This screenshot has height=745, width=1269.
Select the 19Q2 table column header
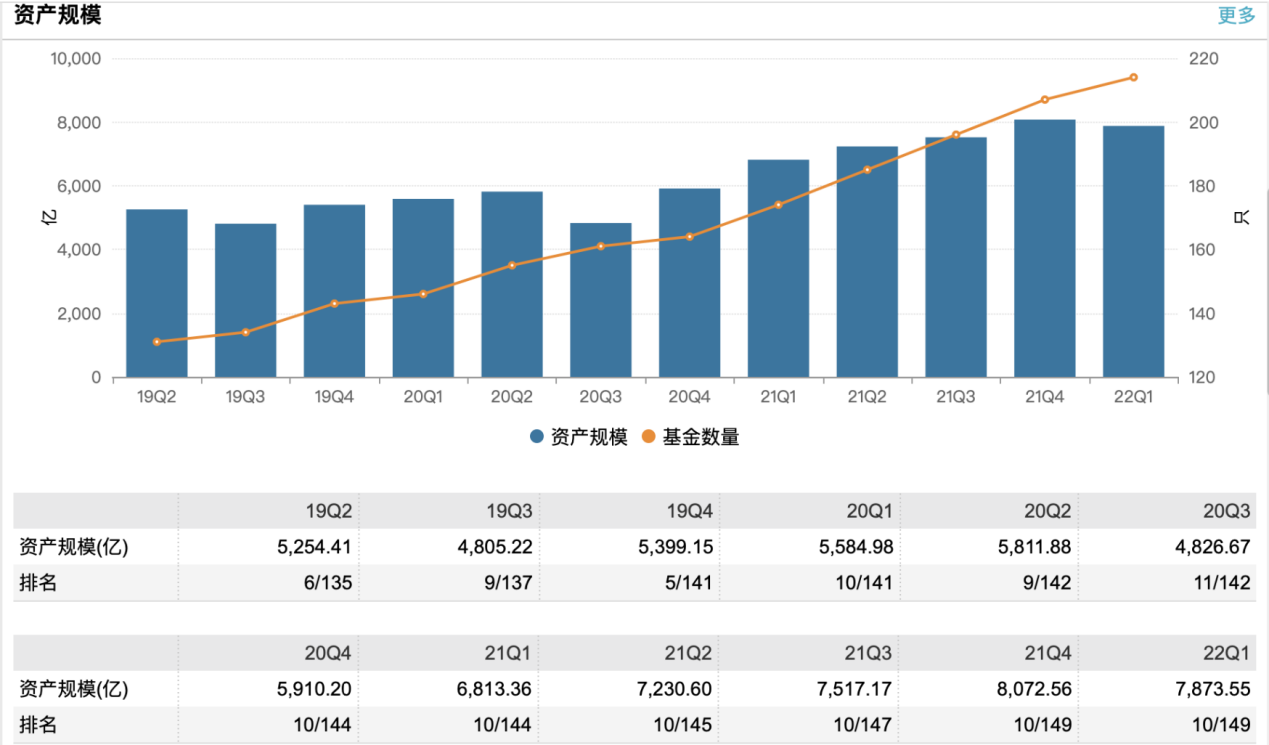coord(329,511)
